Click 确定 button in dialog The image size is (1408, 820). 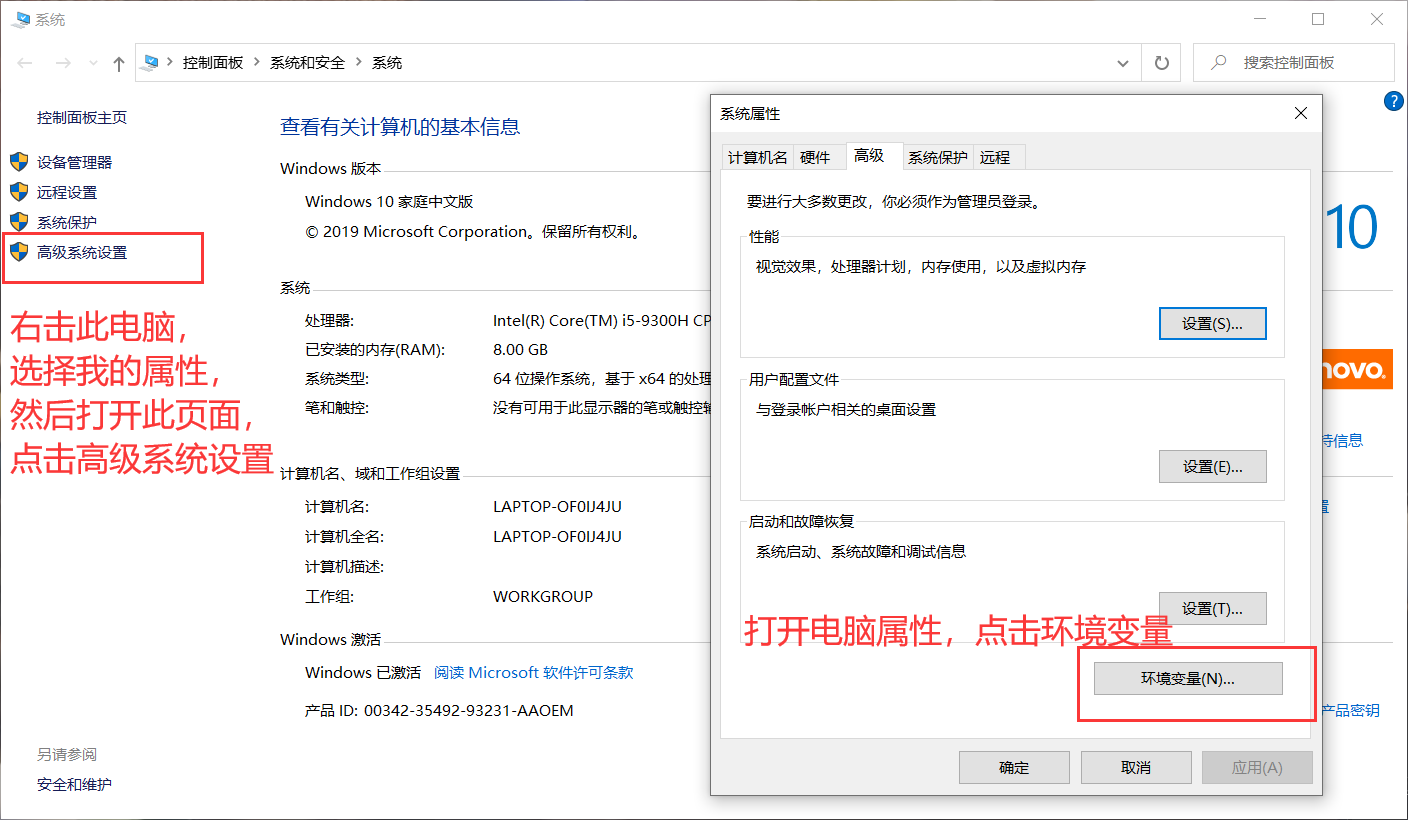click(x=1014, y=767)
